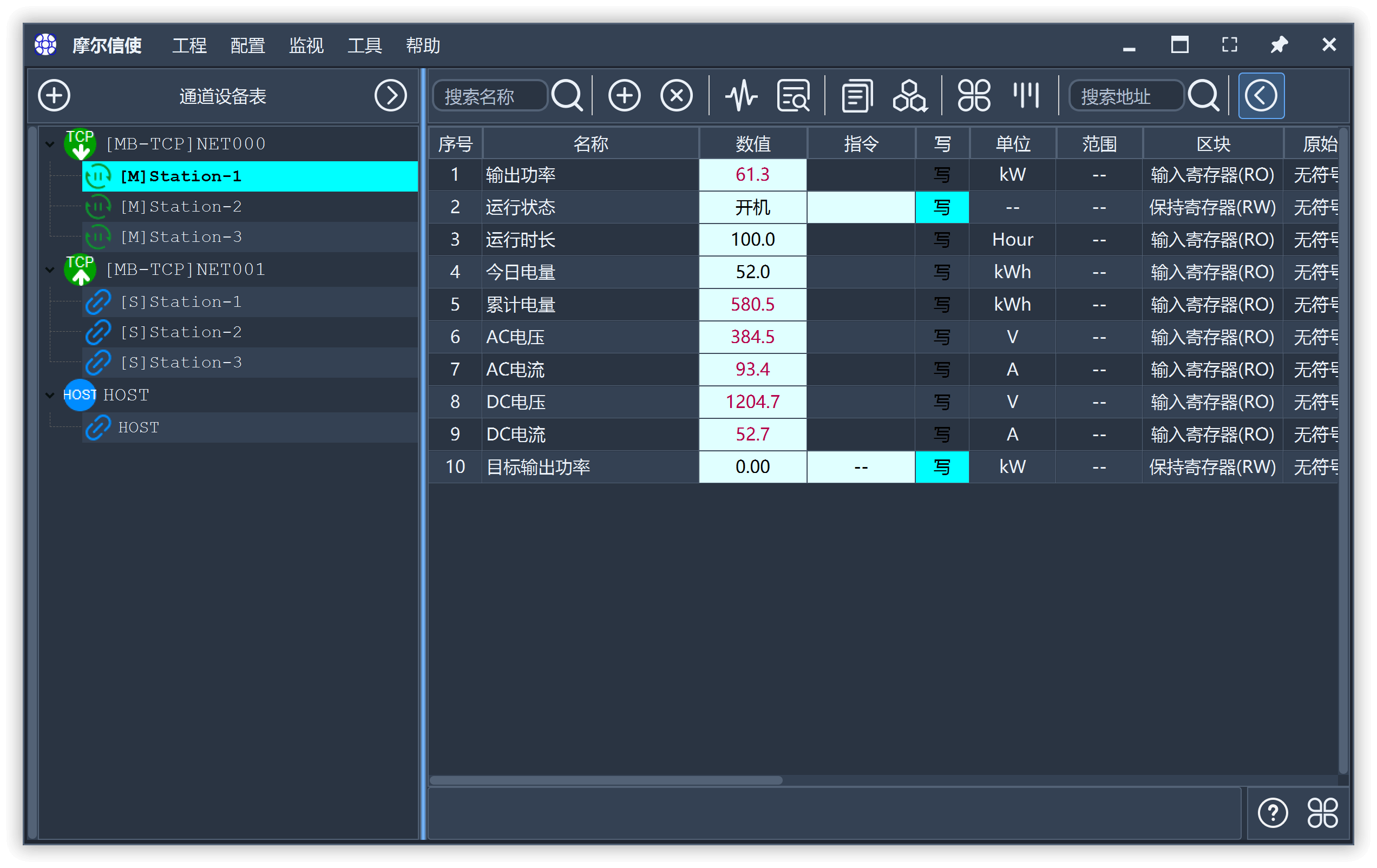Image resolution: width=1377 pixels, height=868 pixels.
Task: Click the delete point X-circle toolbar icon
Action: pos(677,95)
